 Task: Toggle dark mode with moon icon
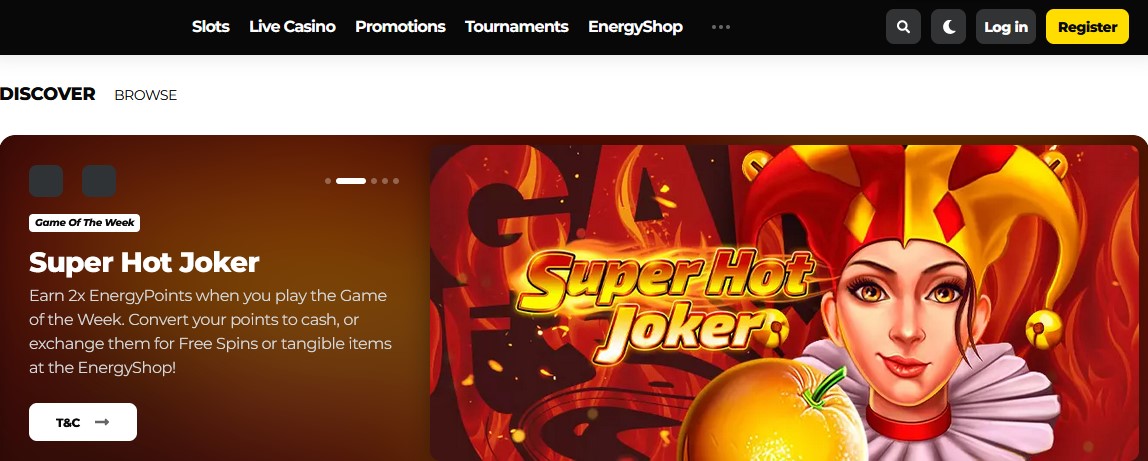click(x=949, y=27)
